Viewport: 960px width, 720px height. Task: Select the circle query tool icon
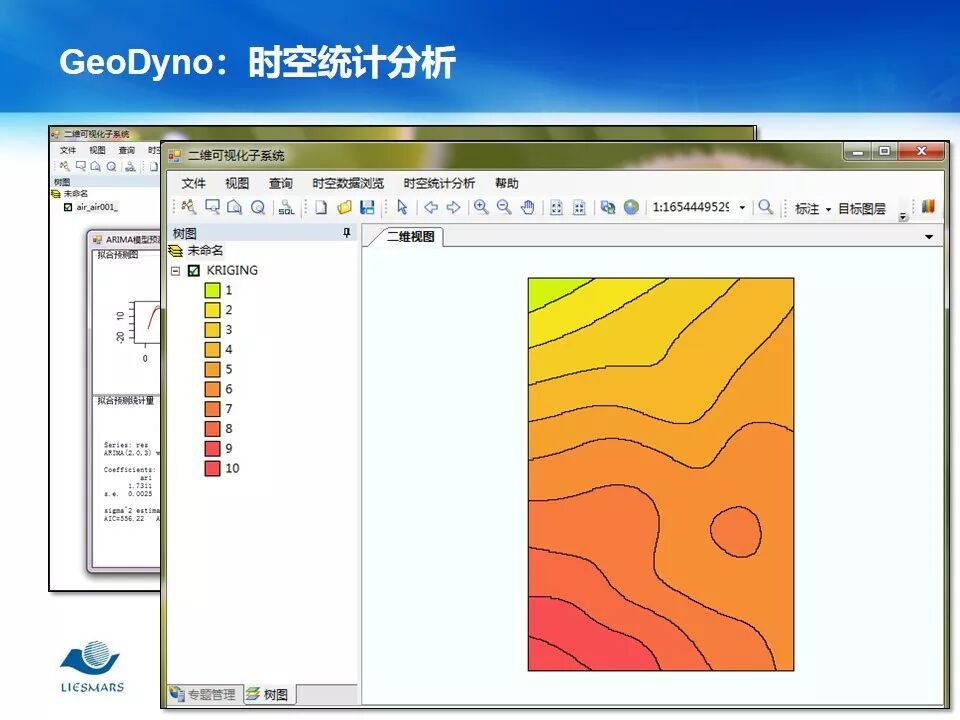pyautogui.click(x=258, y=207)
